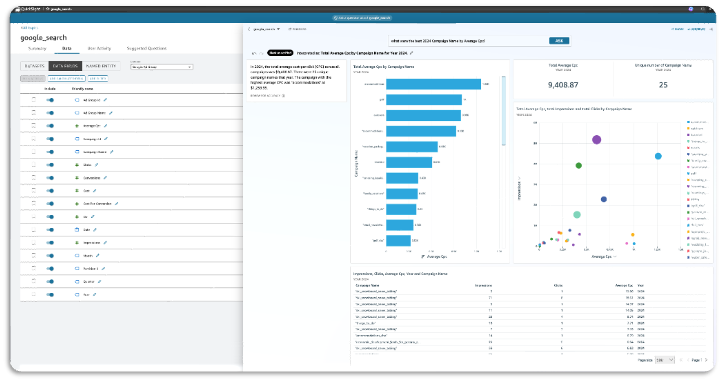Screen dimensions: 722x382
Task: Edit the Year field friendly name
Action: click(x=94, y=295)
